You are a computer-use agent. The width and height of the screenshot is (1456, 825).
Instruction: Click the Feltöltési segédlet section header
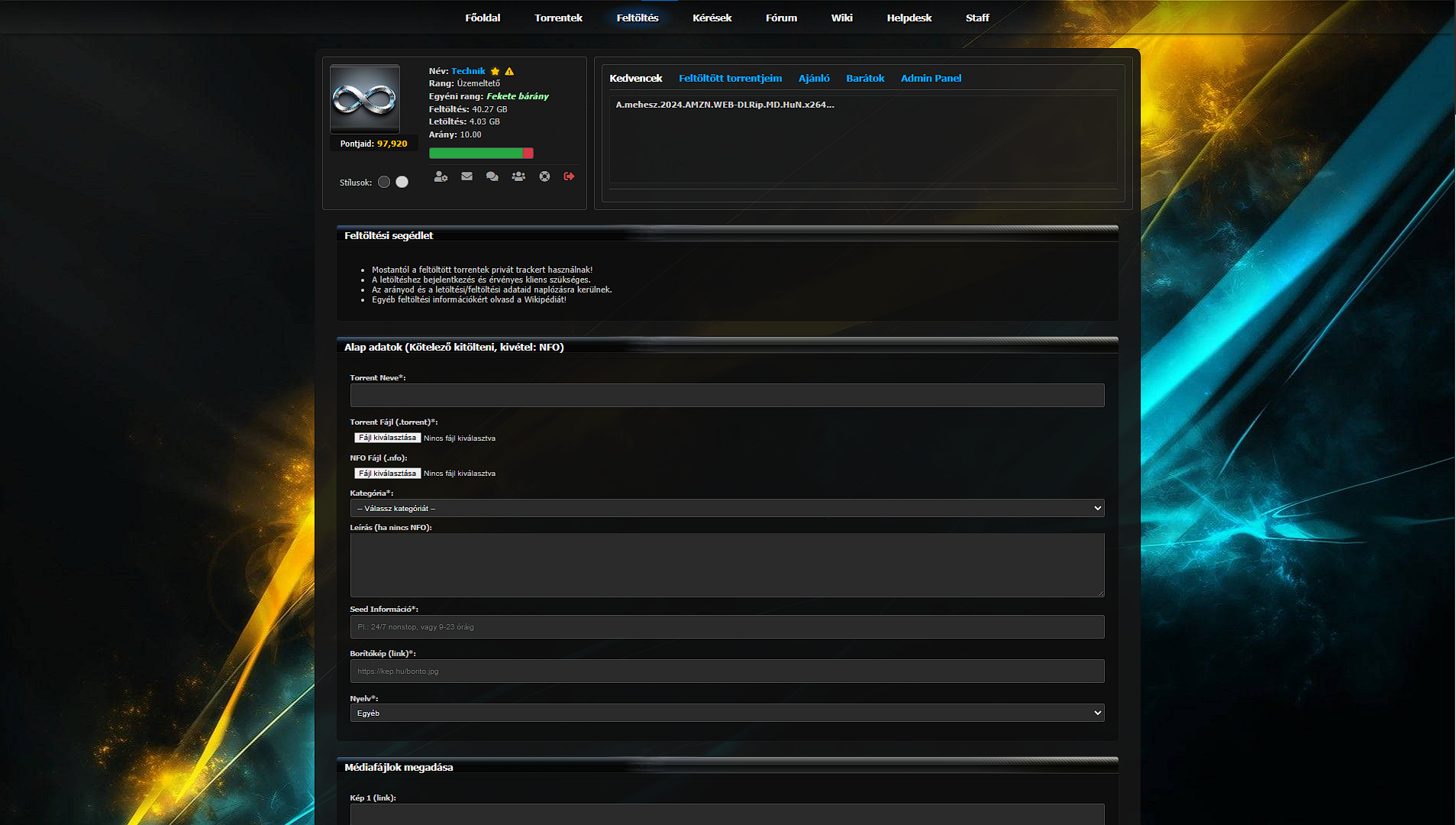(x=727, y=235)
